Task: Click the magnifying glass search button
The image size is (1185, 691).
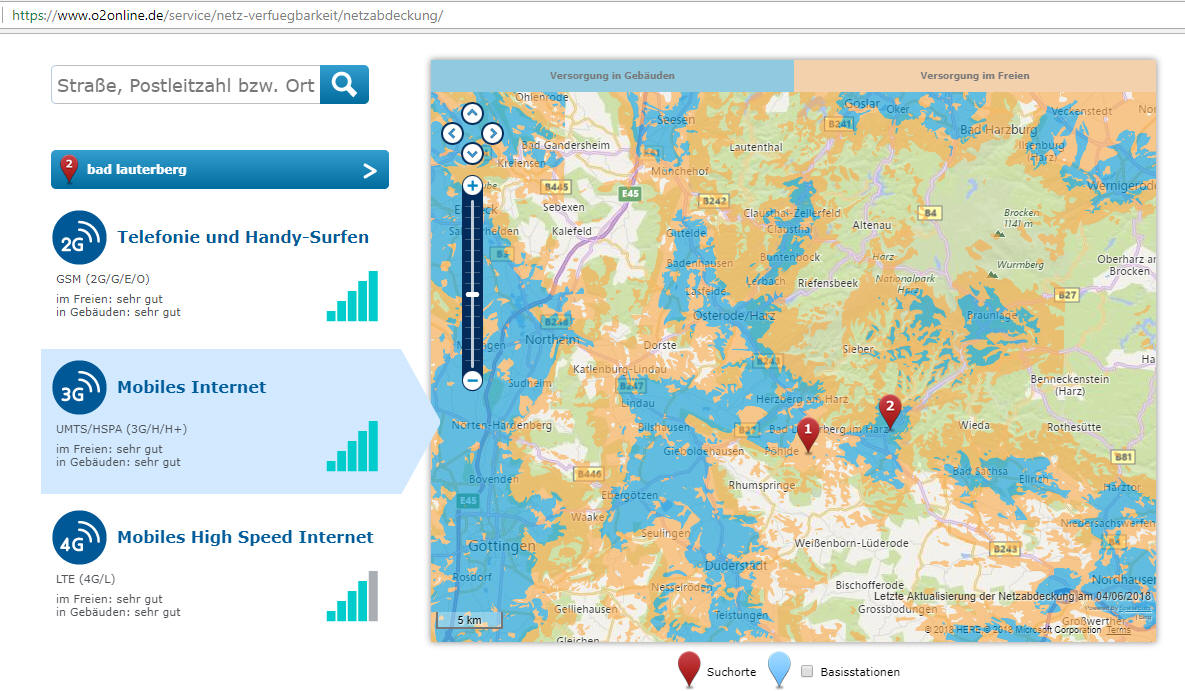Action: pyautogui.click(x=344, y=85)
